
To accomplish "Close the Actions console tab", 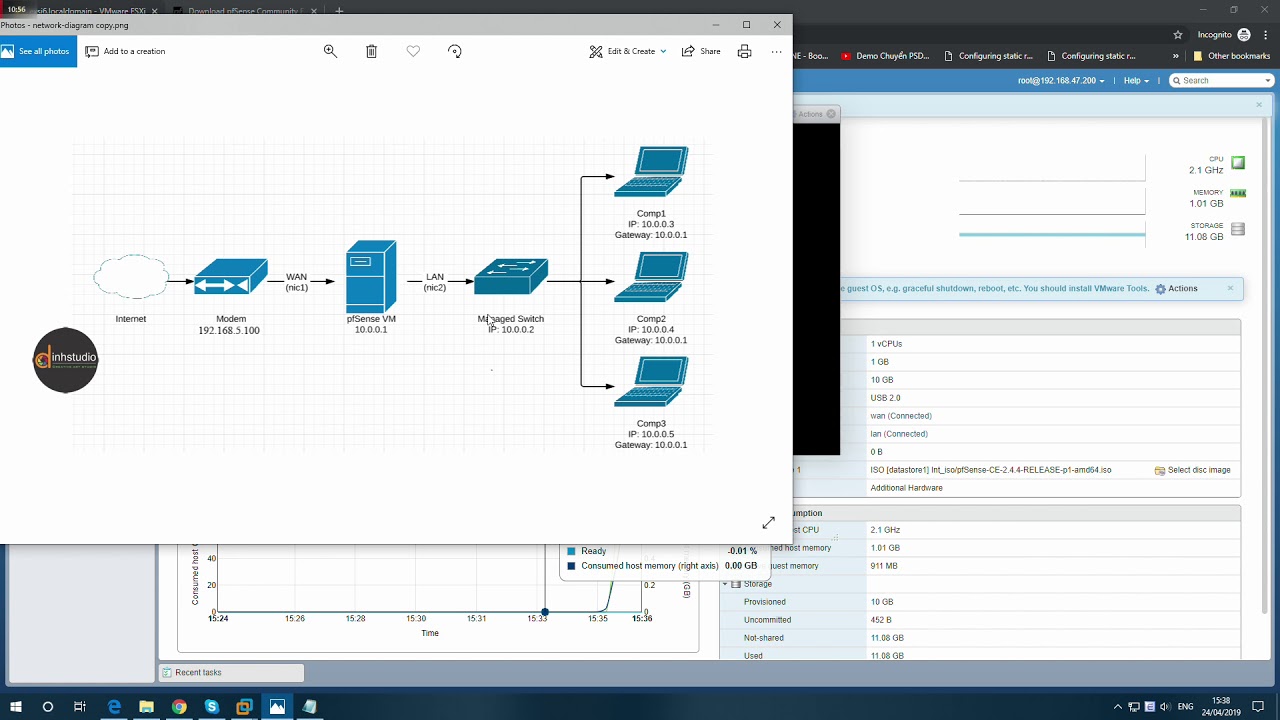I will click(x=831, y=114).
